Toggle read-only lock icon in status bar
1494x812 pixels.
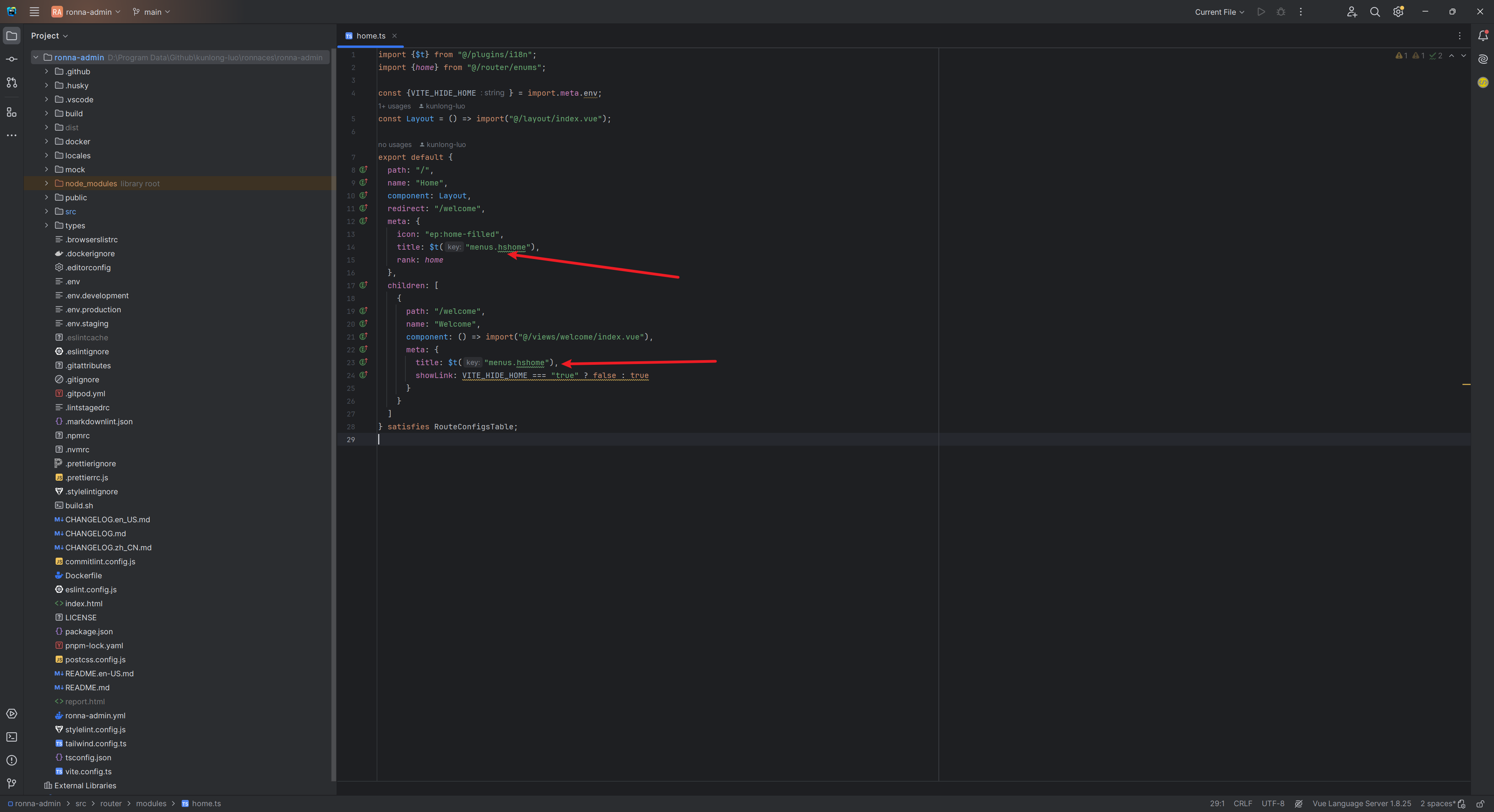[1480, 803]
